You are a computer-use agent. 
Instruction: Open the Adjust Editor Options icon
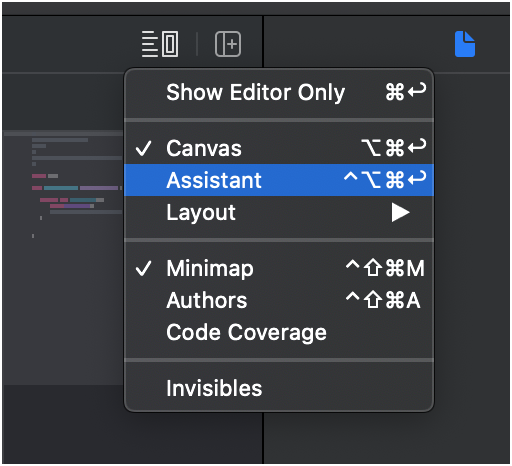(x=160, y=44)
